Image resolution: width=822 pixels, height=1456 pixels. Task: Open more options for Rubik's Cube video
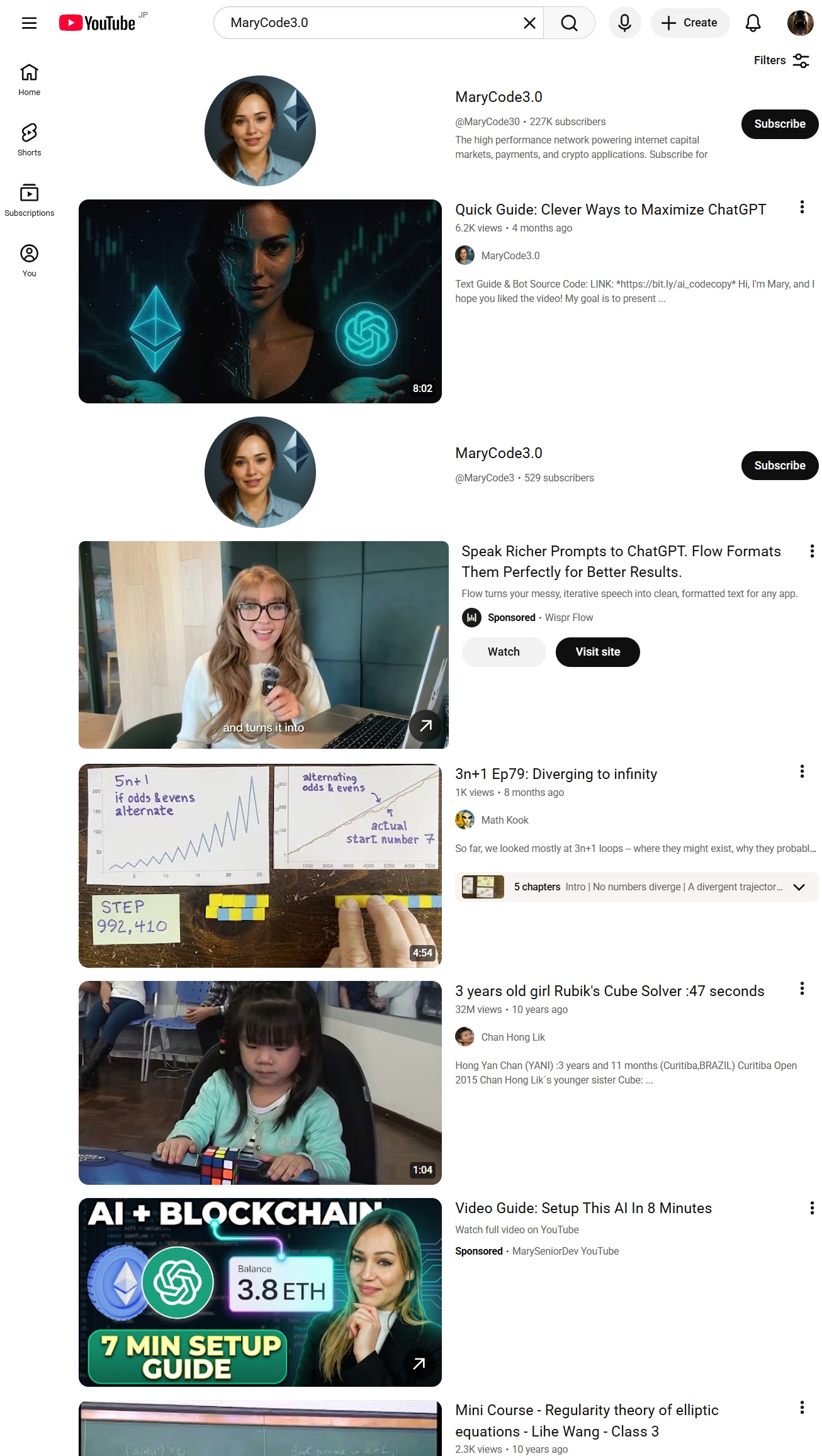click(802, 988)
